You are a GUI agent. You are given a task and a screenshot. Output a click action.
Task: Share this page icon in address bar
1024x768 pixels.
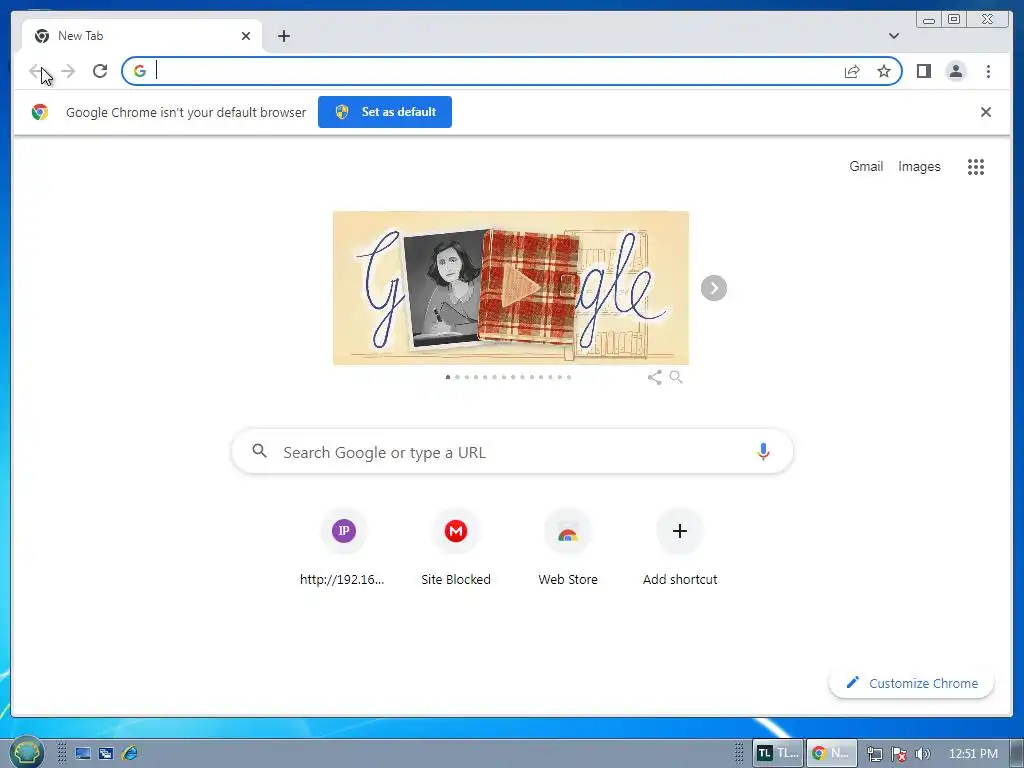tap(852, 71)
